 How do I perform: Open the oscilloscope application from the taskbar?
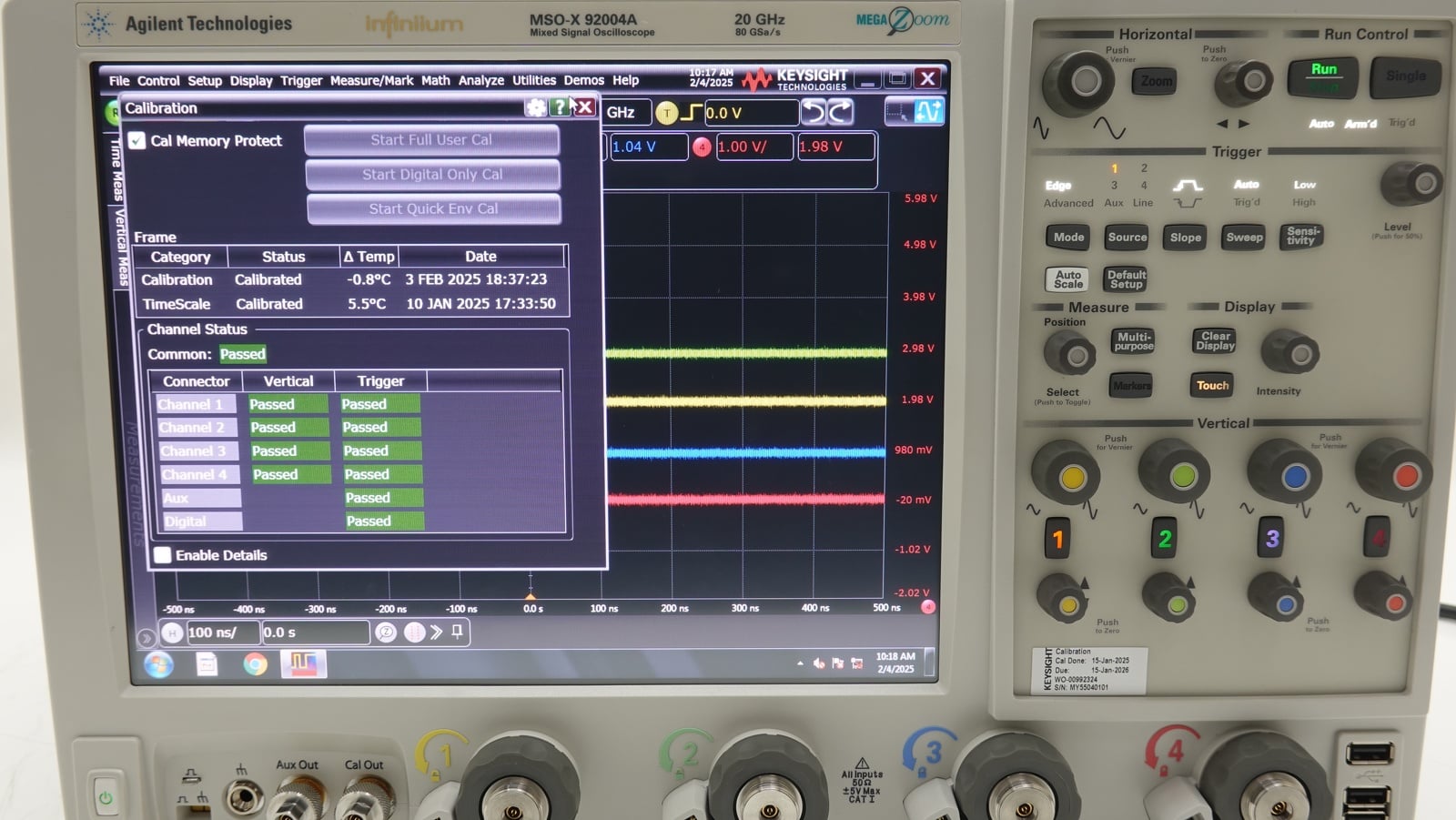point(306,664)
